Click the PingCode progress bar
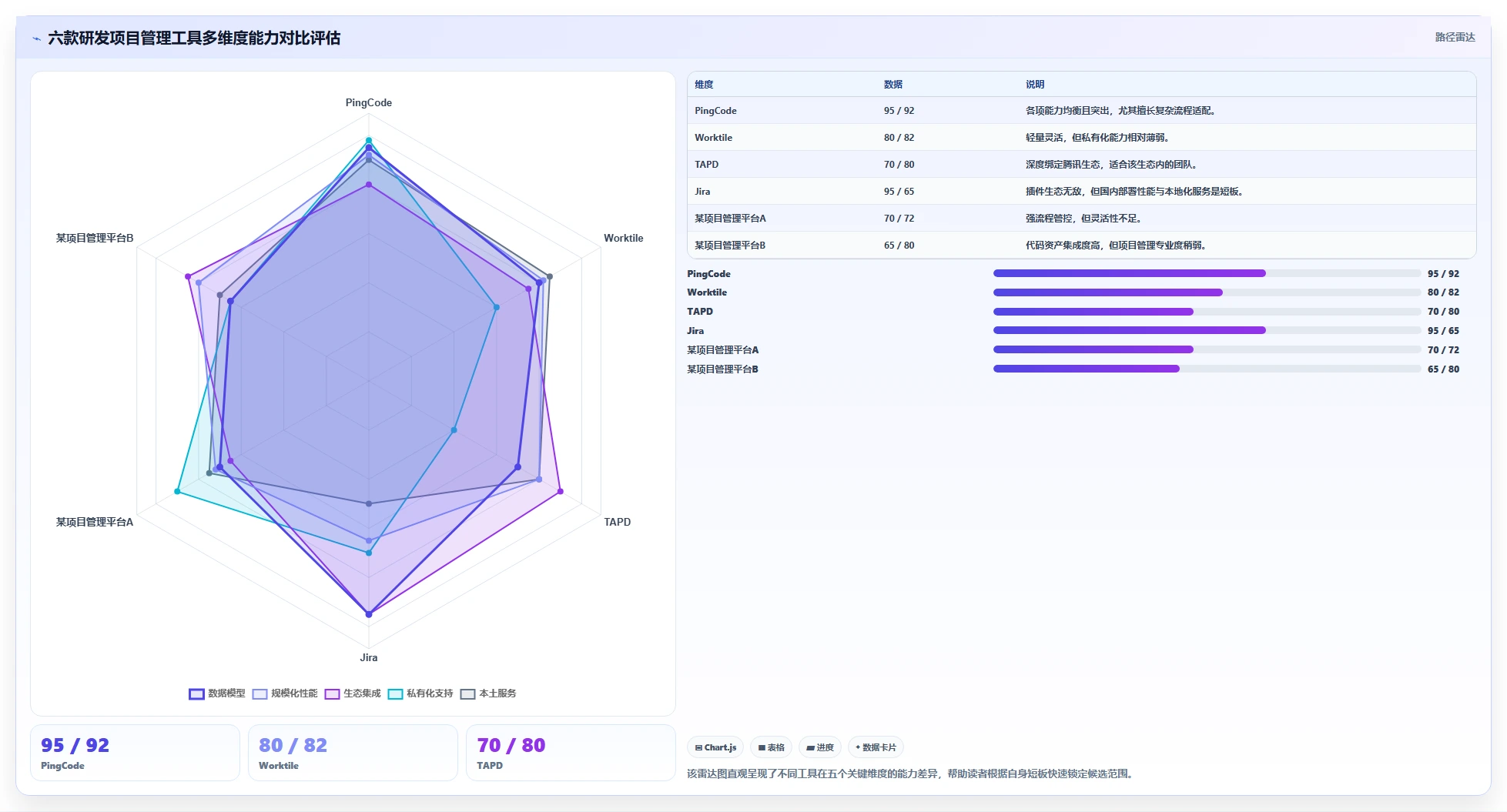Image resolution: width=1507 pixels, height=812 pixels. (1207, 273)
